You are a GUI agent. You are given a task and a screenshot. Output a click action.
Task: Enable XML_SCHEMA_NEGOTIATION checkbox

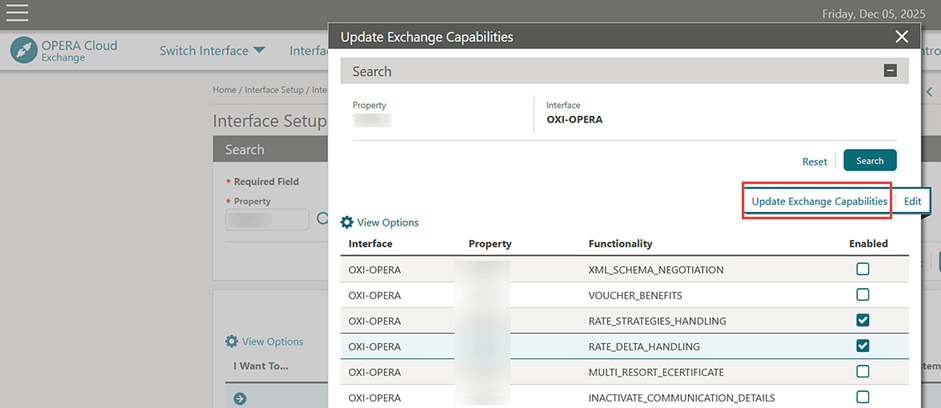862,269
